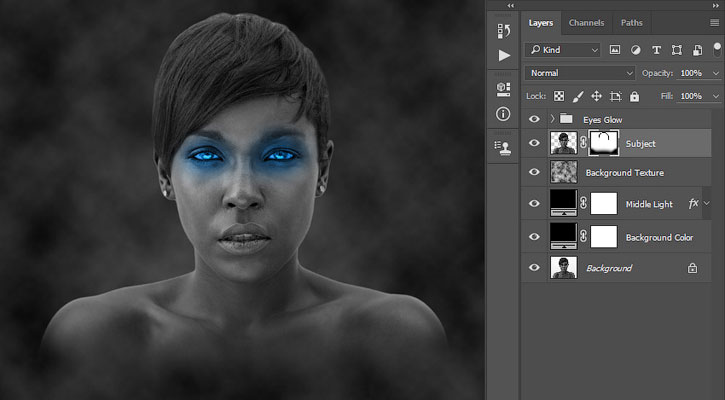Open the Kind filter dropdown

point(562,50)
